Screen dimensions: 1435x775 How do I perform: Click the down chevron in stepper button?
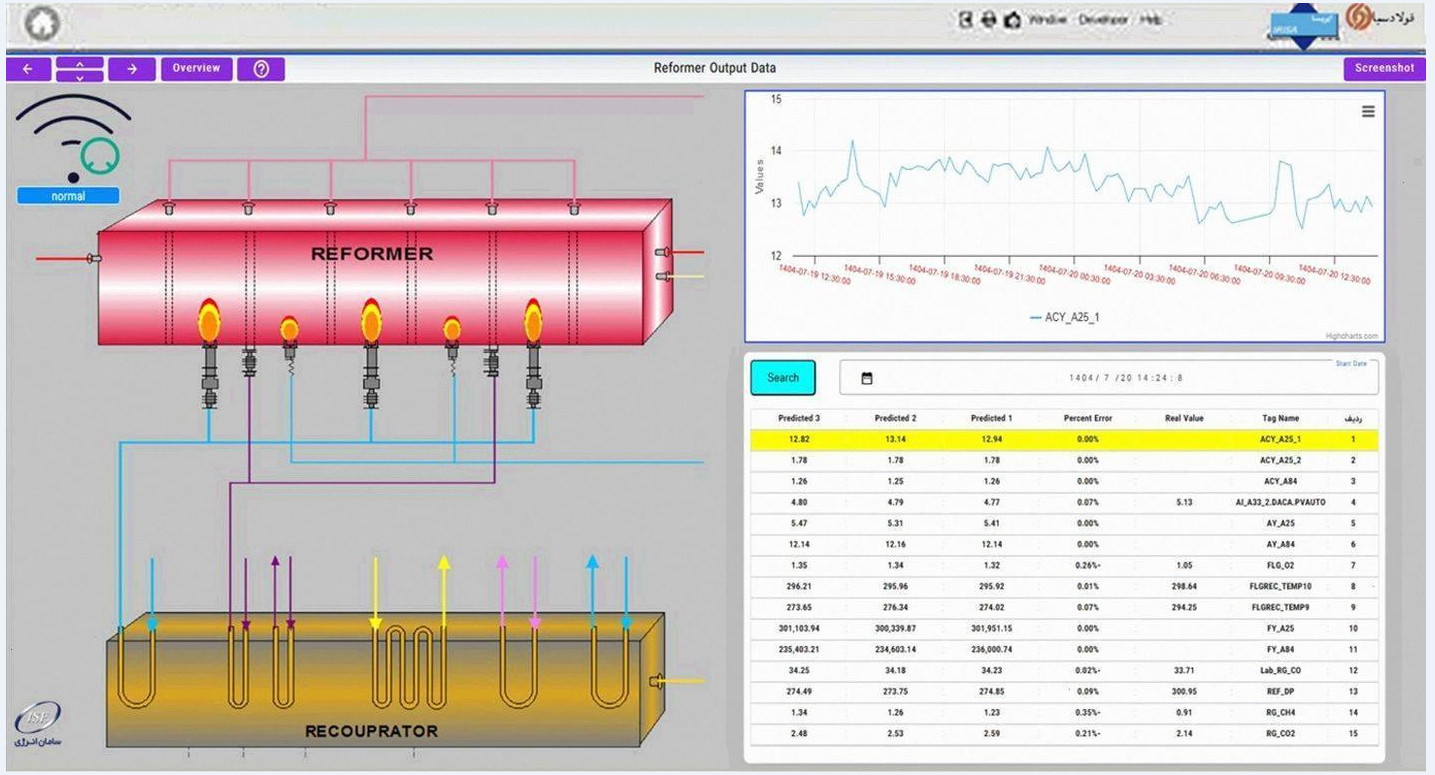pos(80,76)
